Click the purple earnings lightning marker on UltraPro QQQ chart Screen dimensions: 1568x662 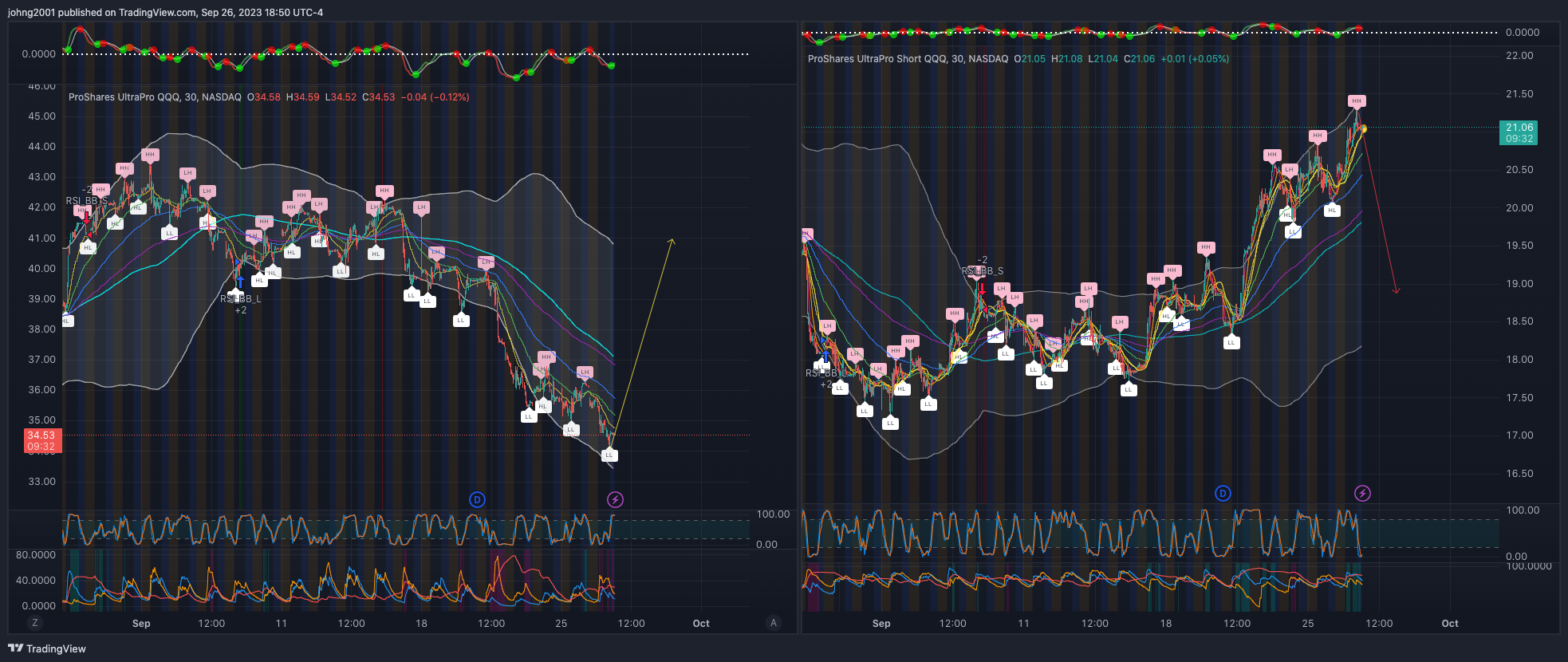615,500
